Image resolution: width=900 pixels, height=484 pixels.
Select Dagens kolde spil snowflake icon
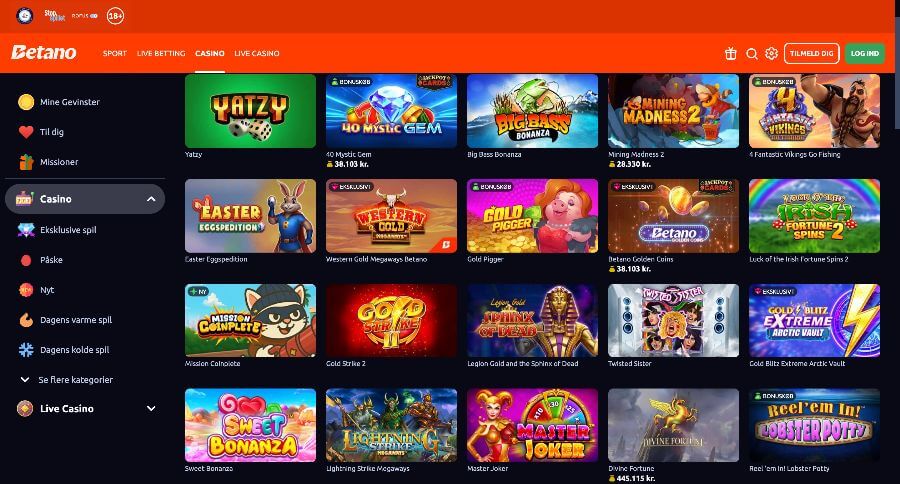(x=26, y=350)
